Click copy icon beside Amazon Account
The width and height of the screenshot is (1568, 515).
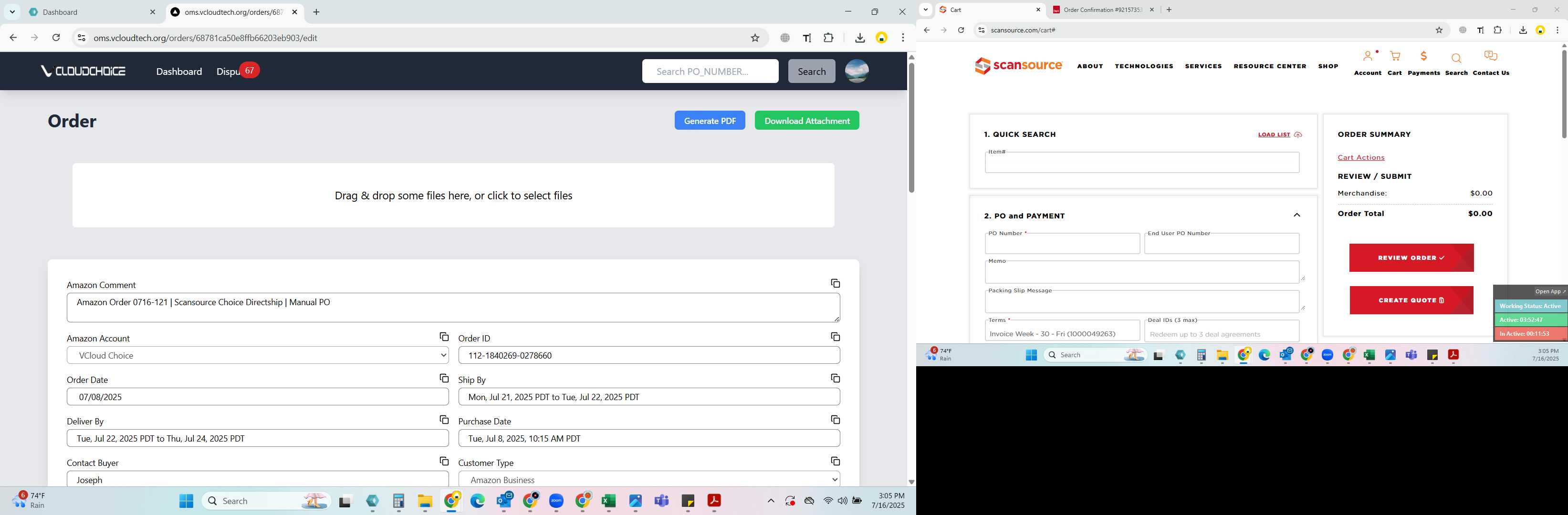(444, 337)
